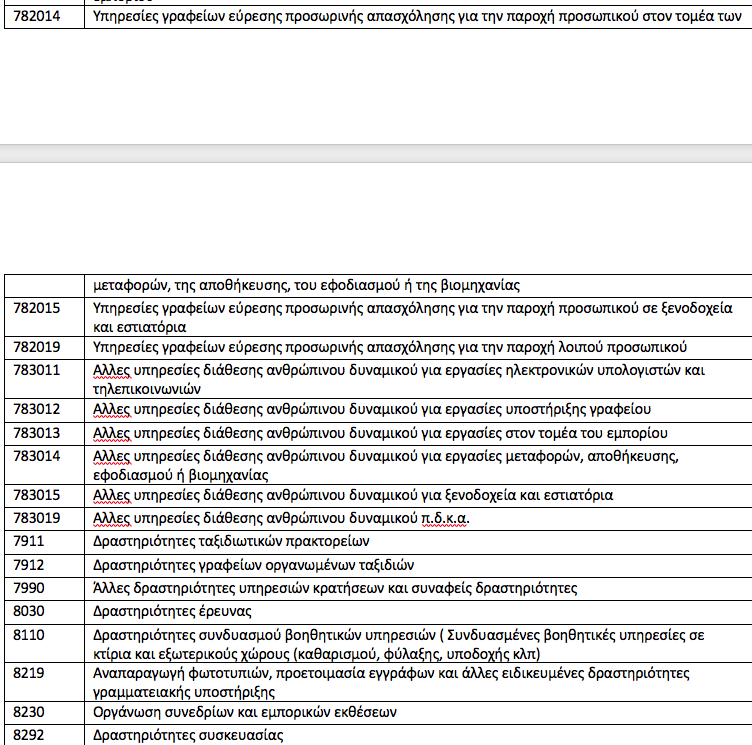Click description text in row 782014
The height and width of the screenshot is (745, 752).
click(x=417, y=17)
